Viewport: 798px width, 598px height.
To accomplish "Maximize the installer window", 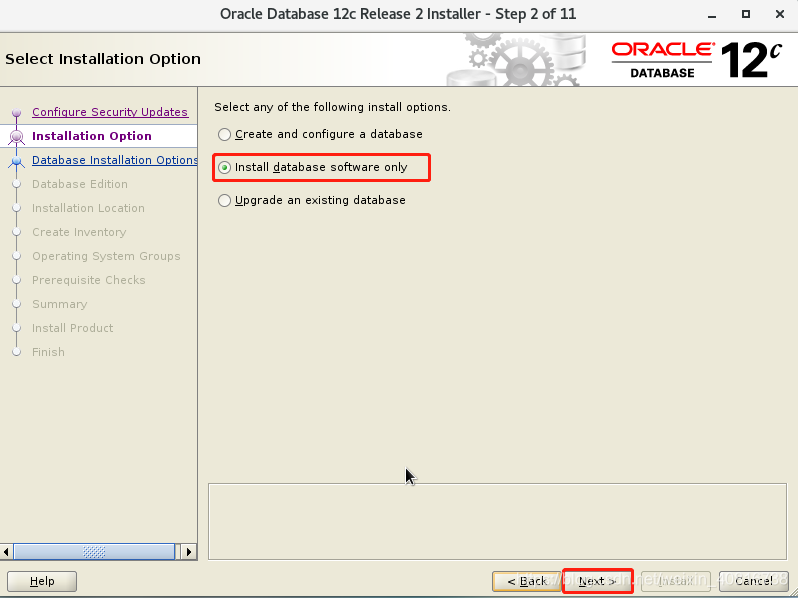I will pos(746,14).
